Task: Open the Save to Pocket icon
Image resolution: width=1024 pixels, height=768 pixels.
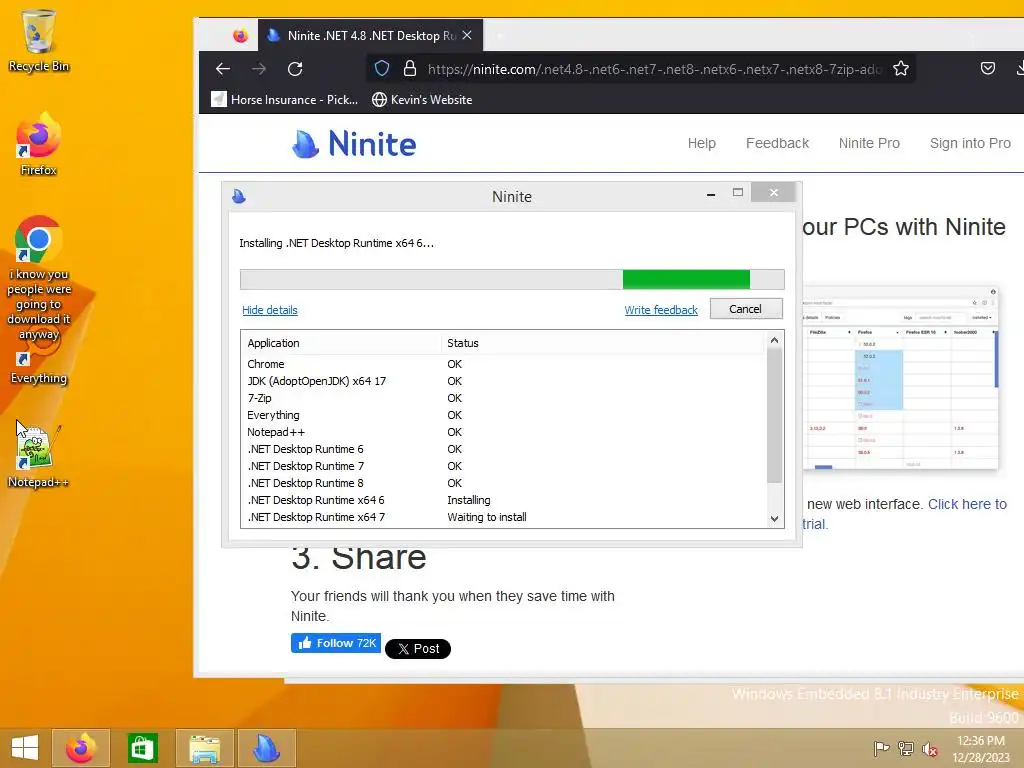Action: pyautogui.click(x=988, y=68)
